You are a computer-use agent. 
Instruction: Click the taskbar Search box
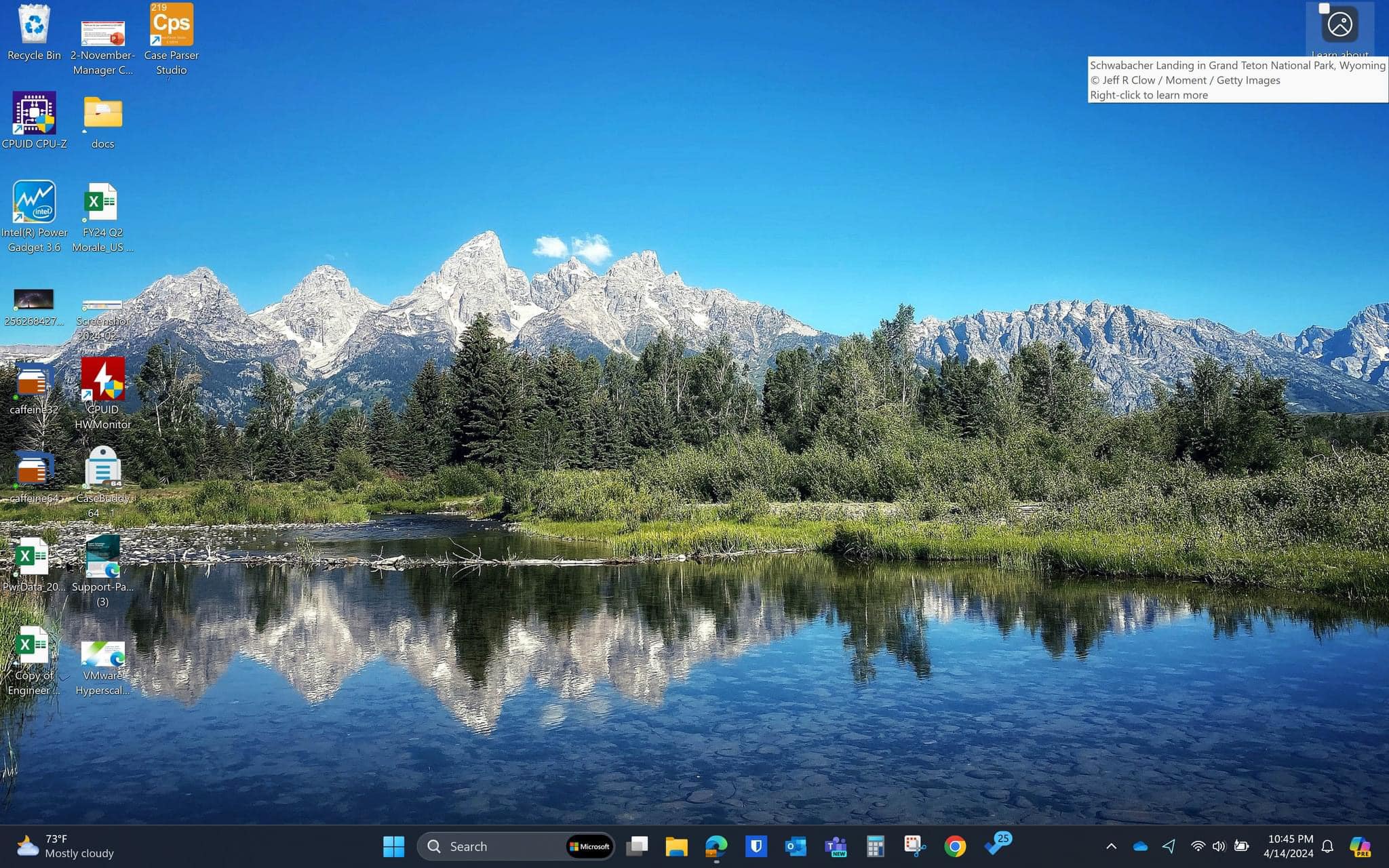pyautogui.click(x=516, y=846)
